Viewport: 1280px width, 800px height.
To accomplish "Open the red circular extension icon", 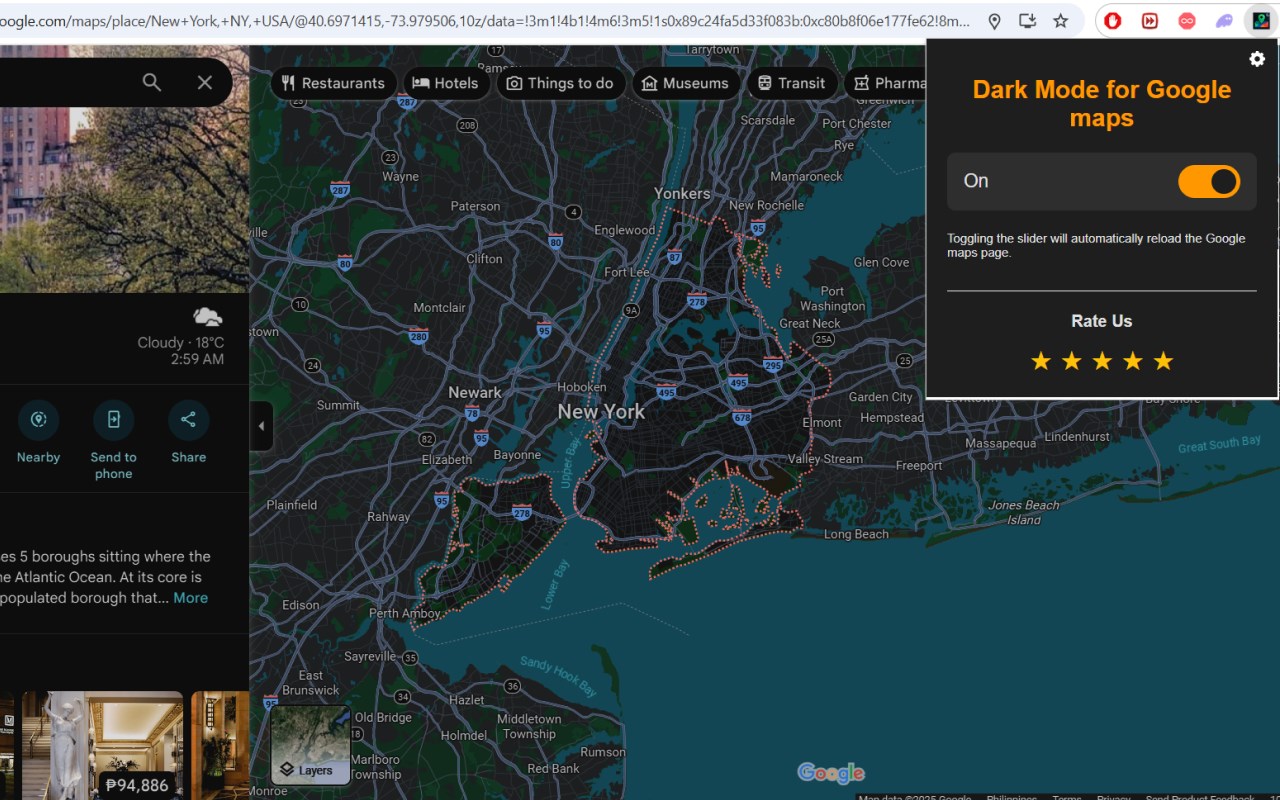I will 1113,21.
